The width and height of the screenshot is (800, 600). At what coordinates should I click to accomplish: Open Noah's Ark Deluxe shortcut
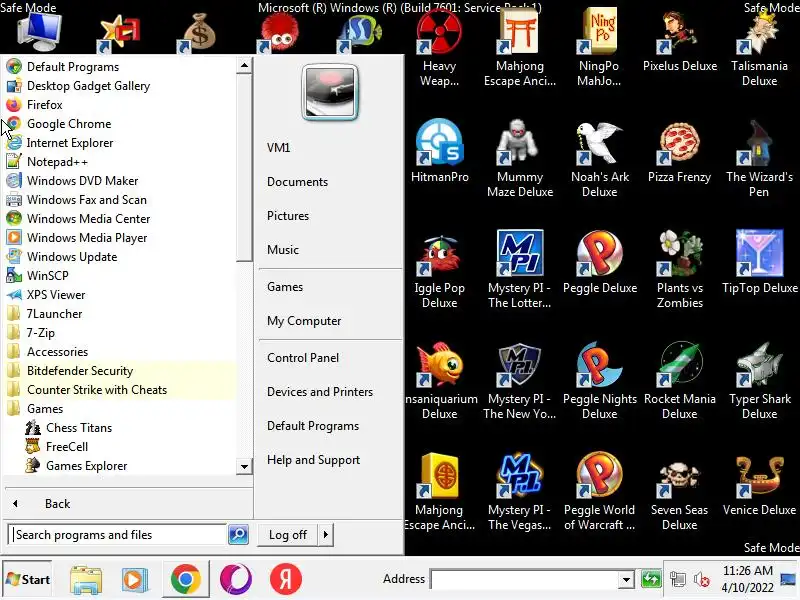coord(599,158)
